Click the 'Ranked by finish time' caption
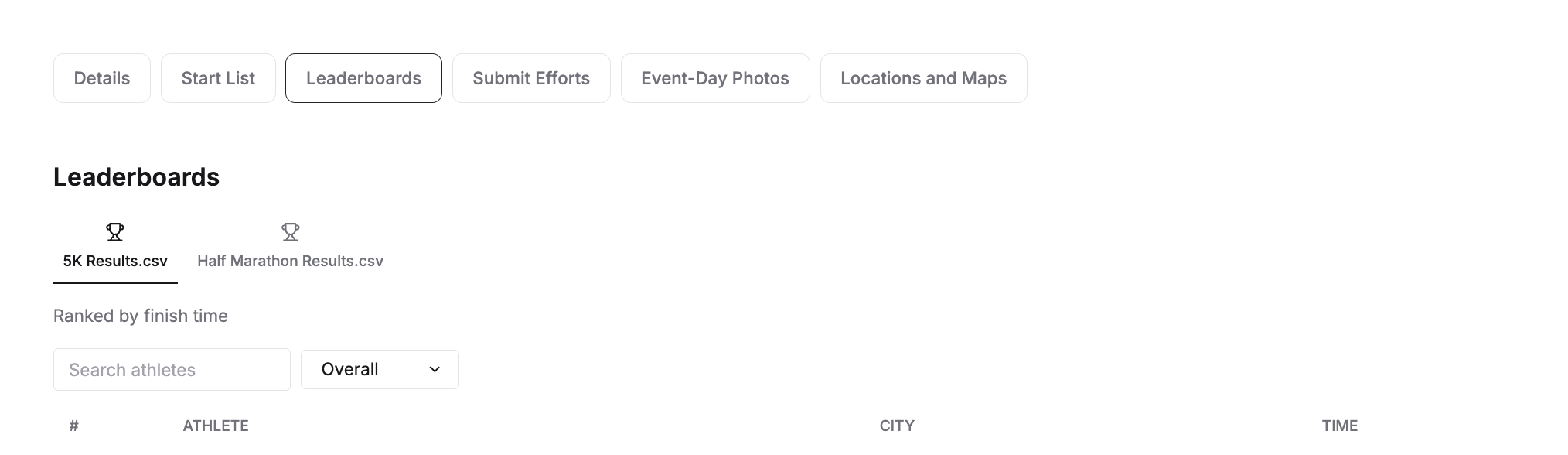The image size is (1568, 455). click(x=141, y=316)
